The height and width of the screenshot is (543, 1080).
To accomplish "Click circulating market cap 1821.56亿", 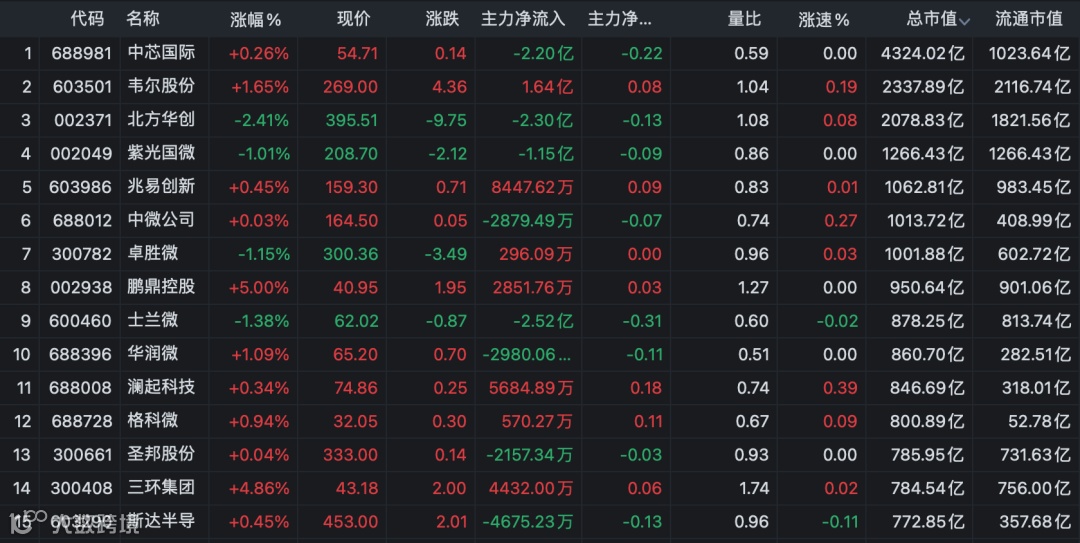I will (1030, 120).
